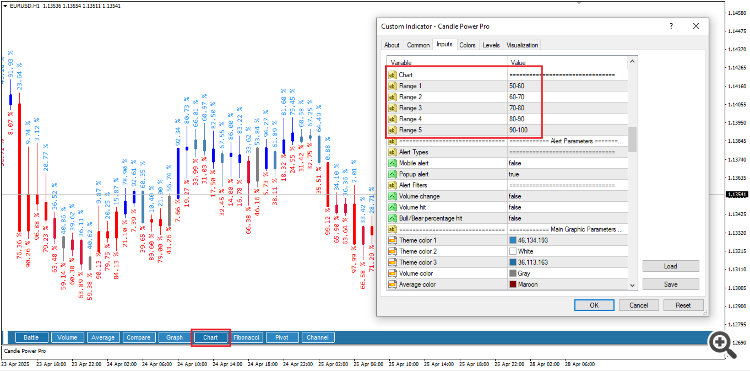Click the Volume hit boolean icon
Image resolution: width=750 pixels, height=371 pixels.
[392, 207]
